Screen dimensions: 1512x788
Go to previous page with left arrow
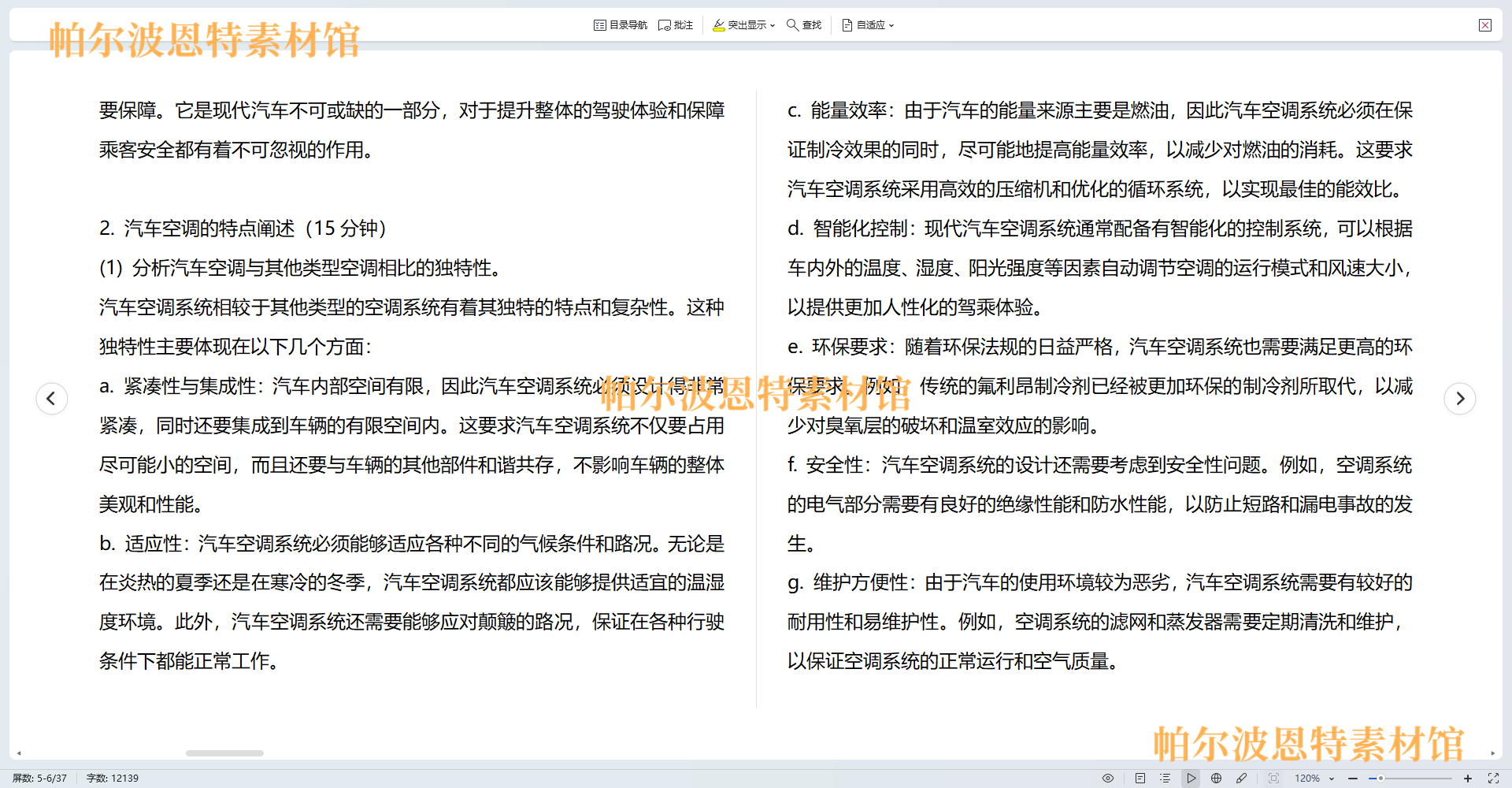click(x=51, y=398)
